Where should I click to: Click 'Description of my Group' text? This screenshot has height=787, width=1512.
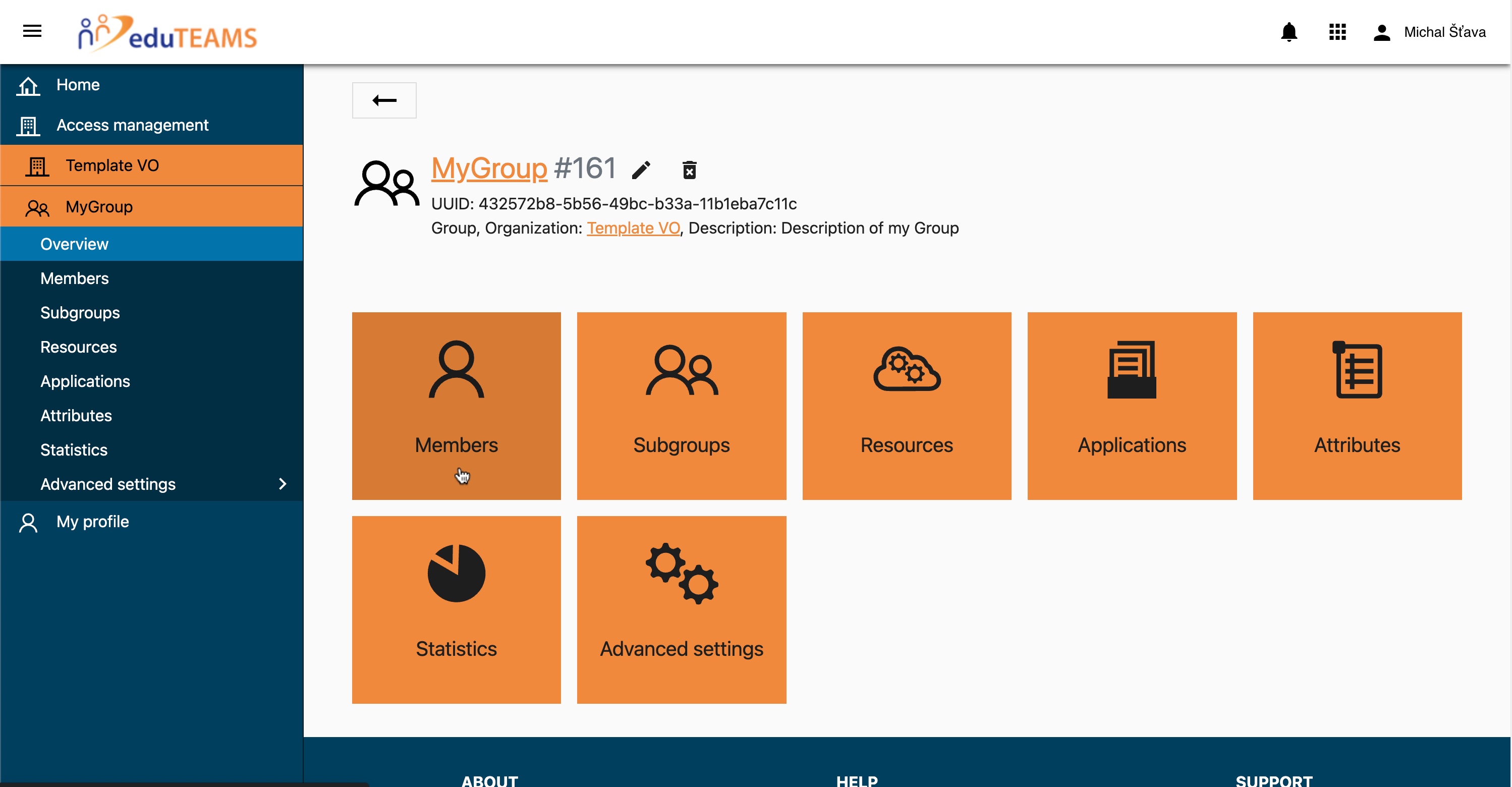pyautogui.click(x=869, y=228)
